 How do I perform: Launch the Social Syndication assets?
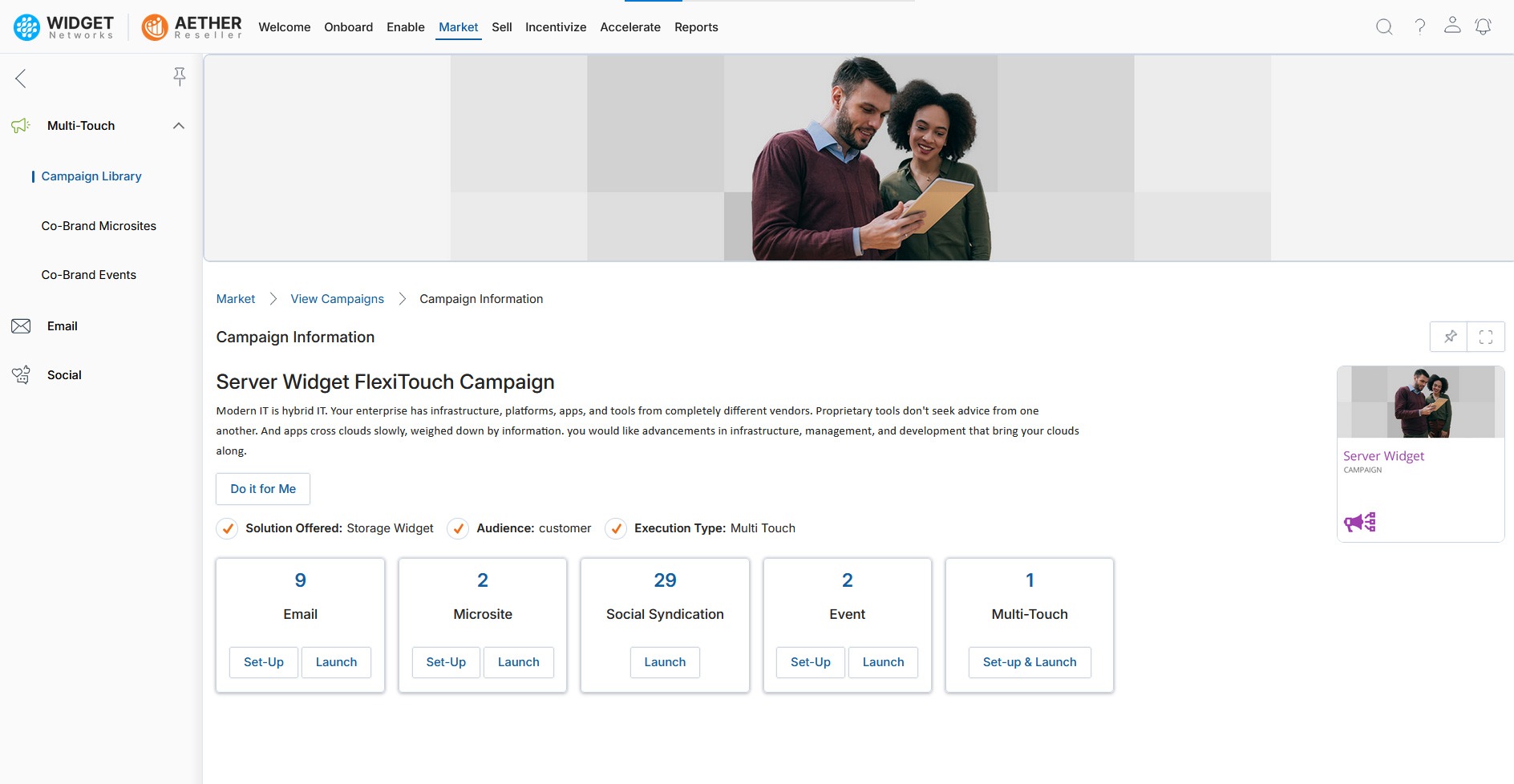click(664, 662)
